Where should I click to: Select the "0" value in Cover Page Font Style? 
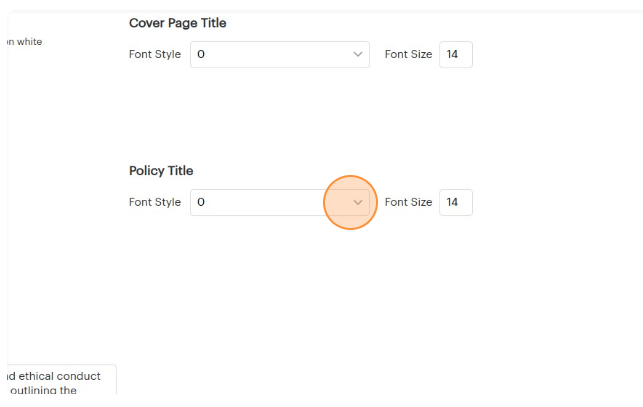[201, 54]
